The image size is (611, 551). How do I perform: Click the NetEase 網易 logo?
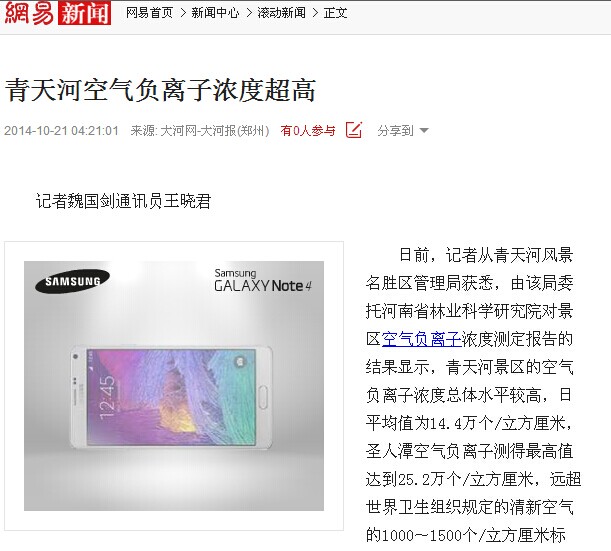(29, 13)
